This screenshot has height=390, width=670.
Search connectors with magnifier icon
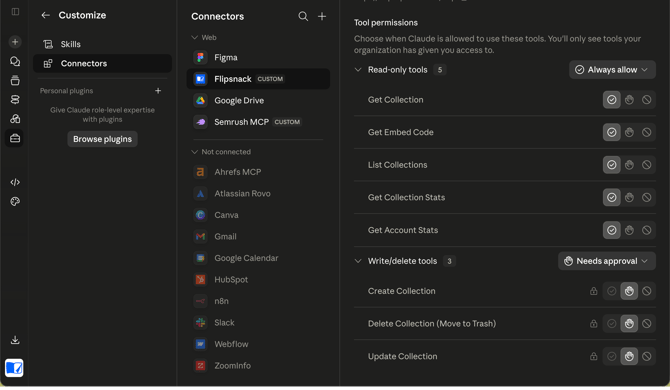click(x=303, y=16)
